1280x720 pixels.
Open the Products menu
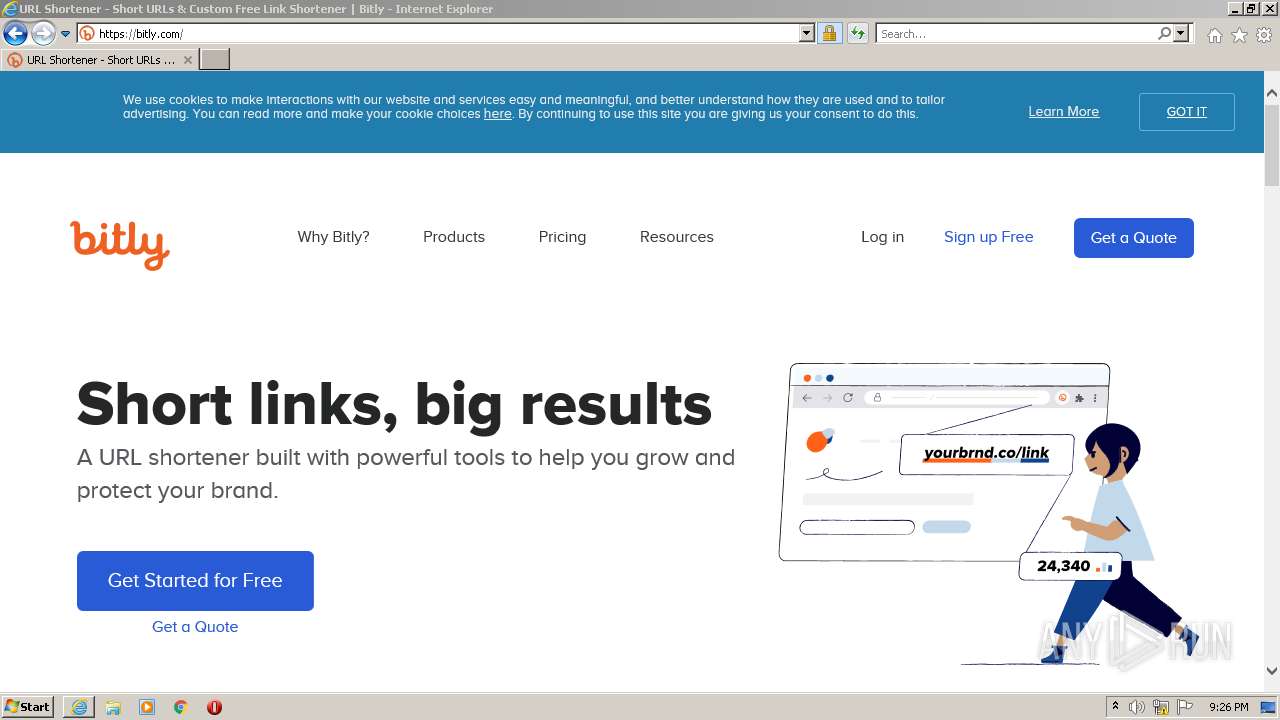[454, 237]
